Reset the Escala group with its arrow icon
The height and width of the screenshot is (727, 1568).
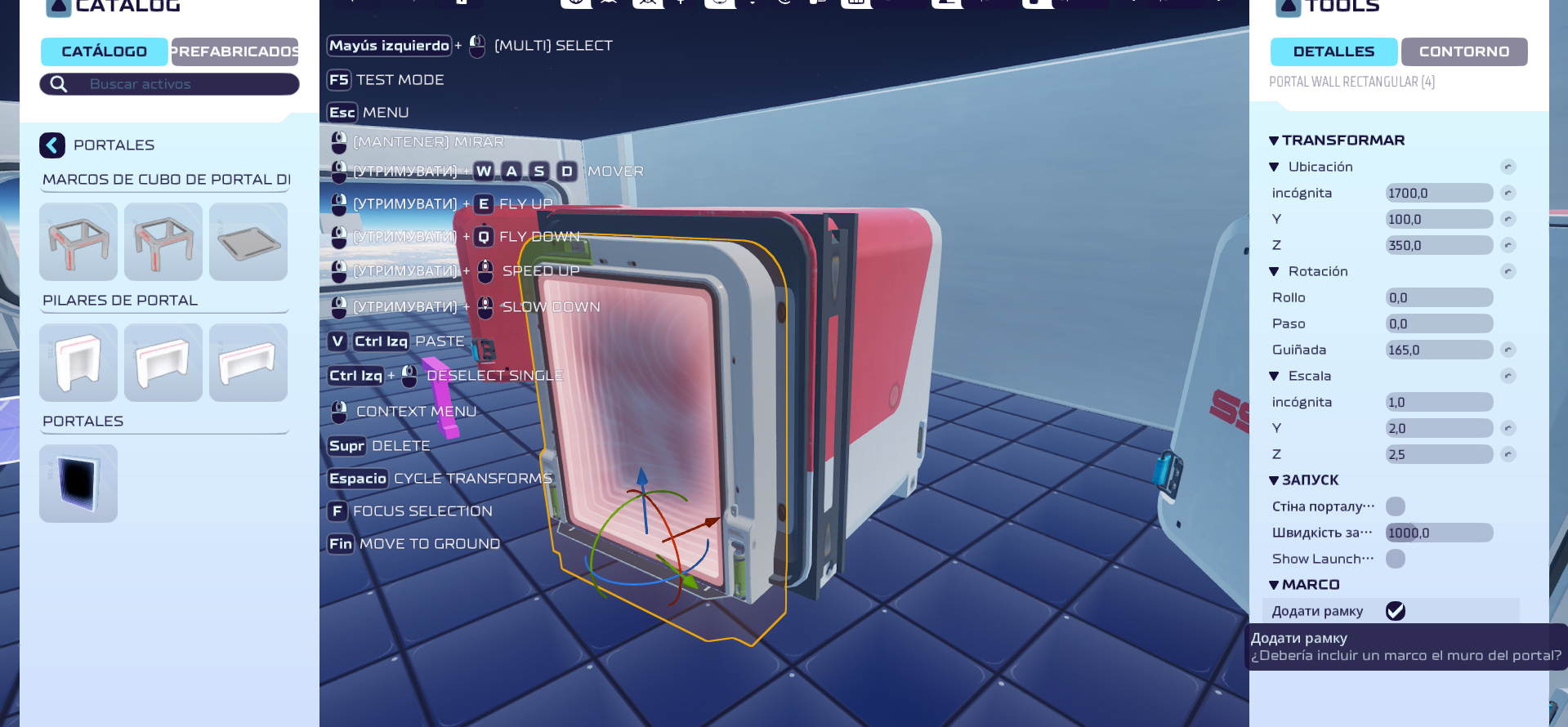click(x=1508, y=376)
